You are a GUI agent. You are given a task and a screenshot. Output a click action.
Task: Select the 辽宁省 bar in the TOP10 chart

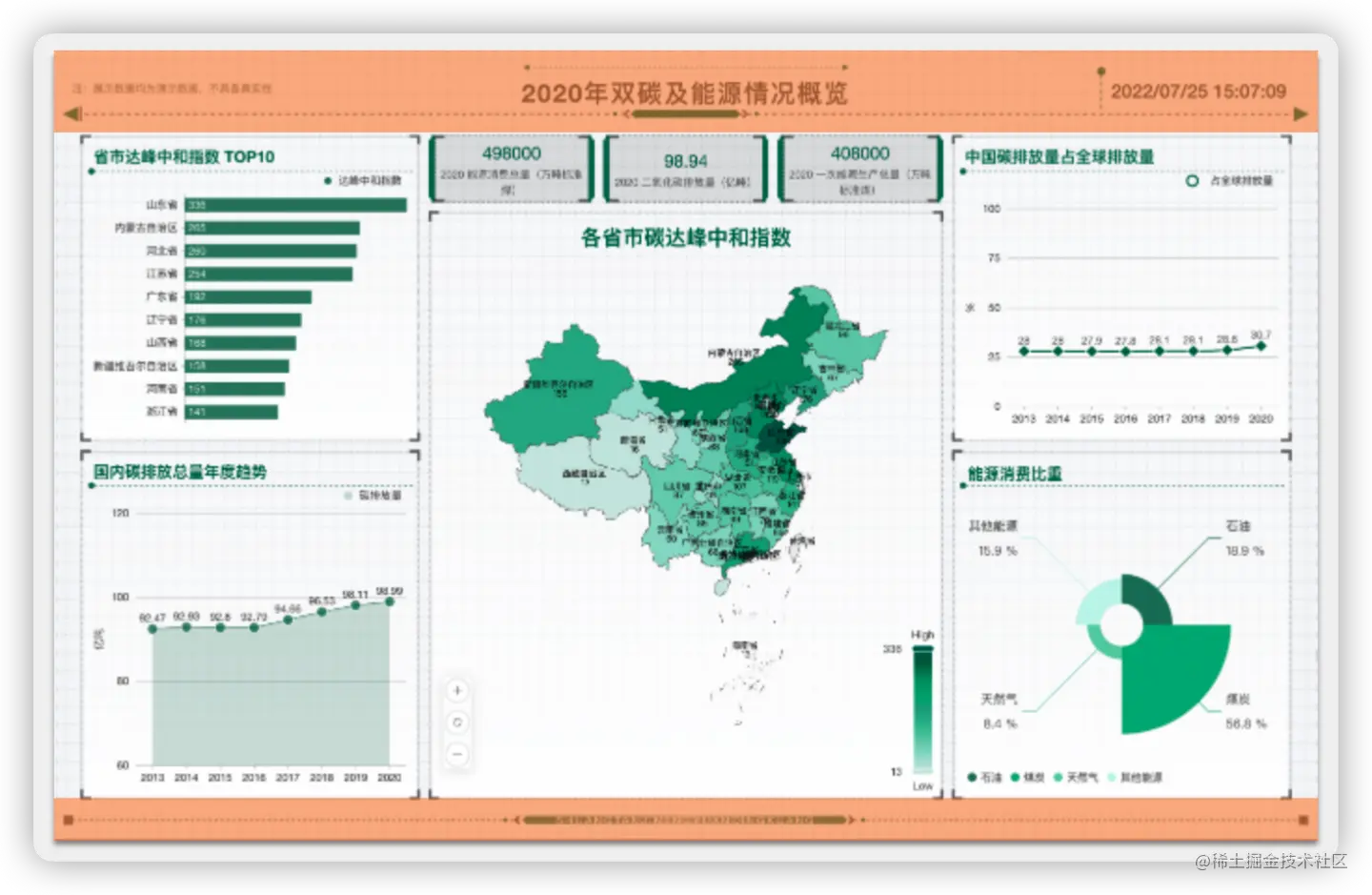pyautogui.click(x=243, y=320)
